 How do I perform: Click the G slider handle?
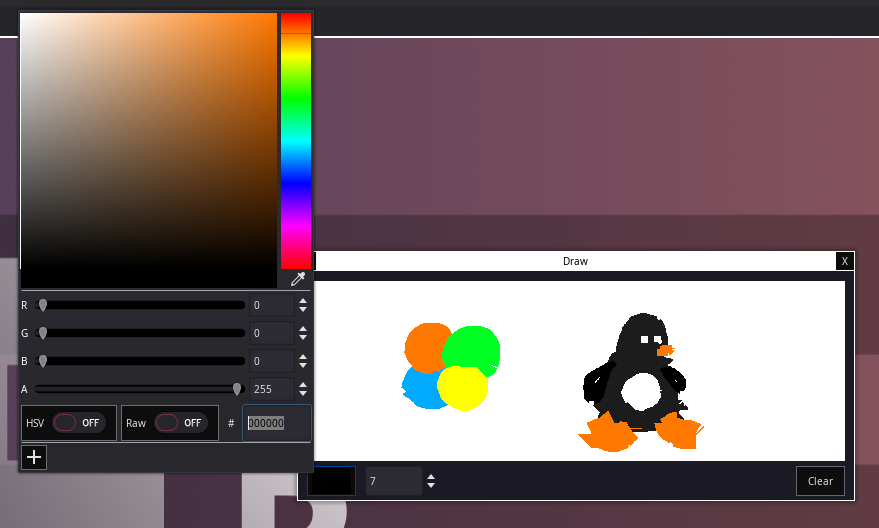43,333
